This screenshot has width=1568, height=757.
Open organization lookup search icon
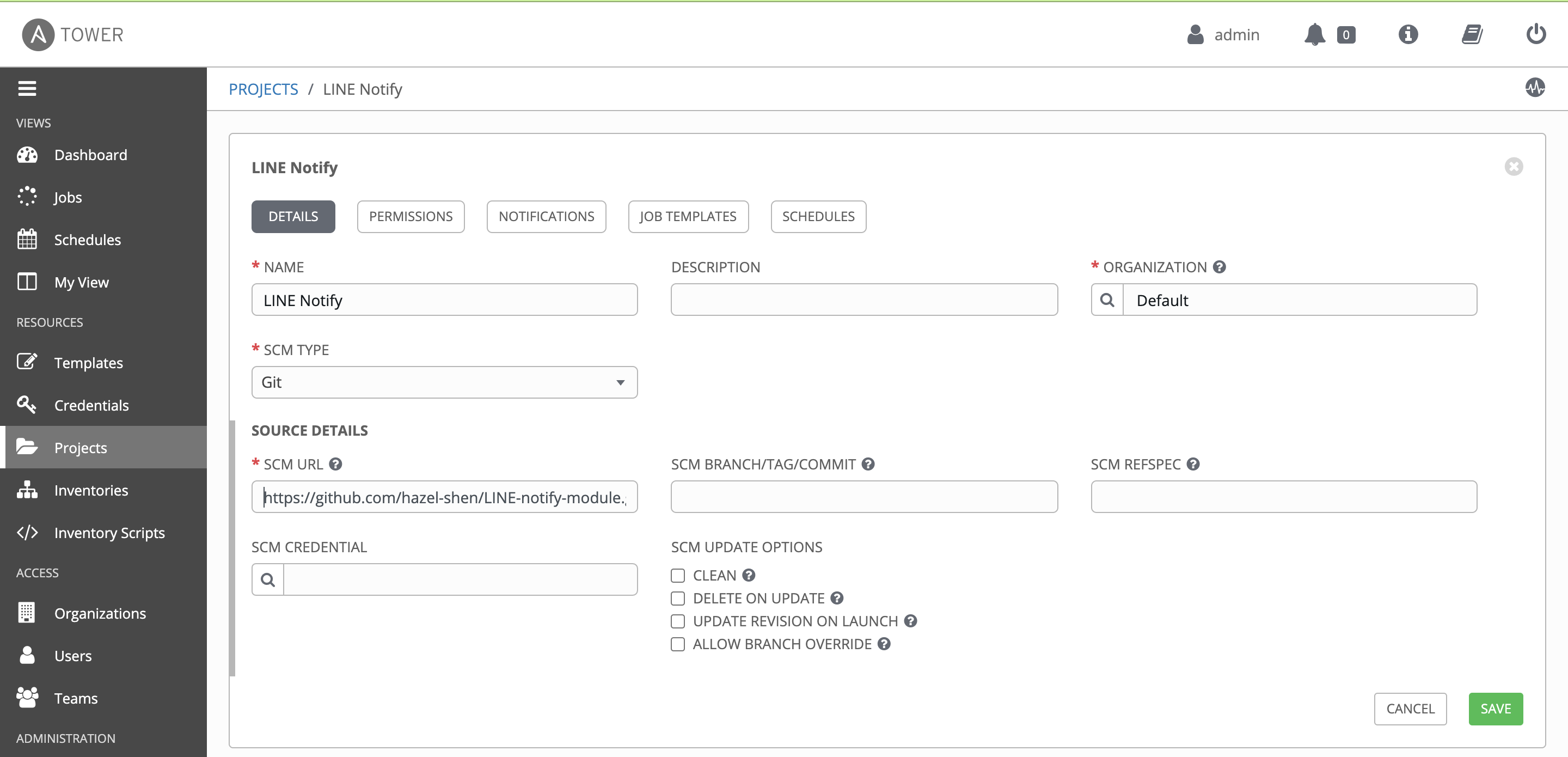[1107, 300]
